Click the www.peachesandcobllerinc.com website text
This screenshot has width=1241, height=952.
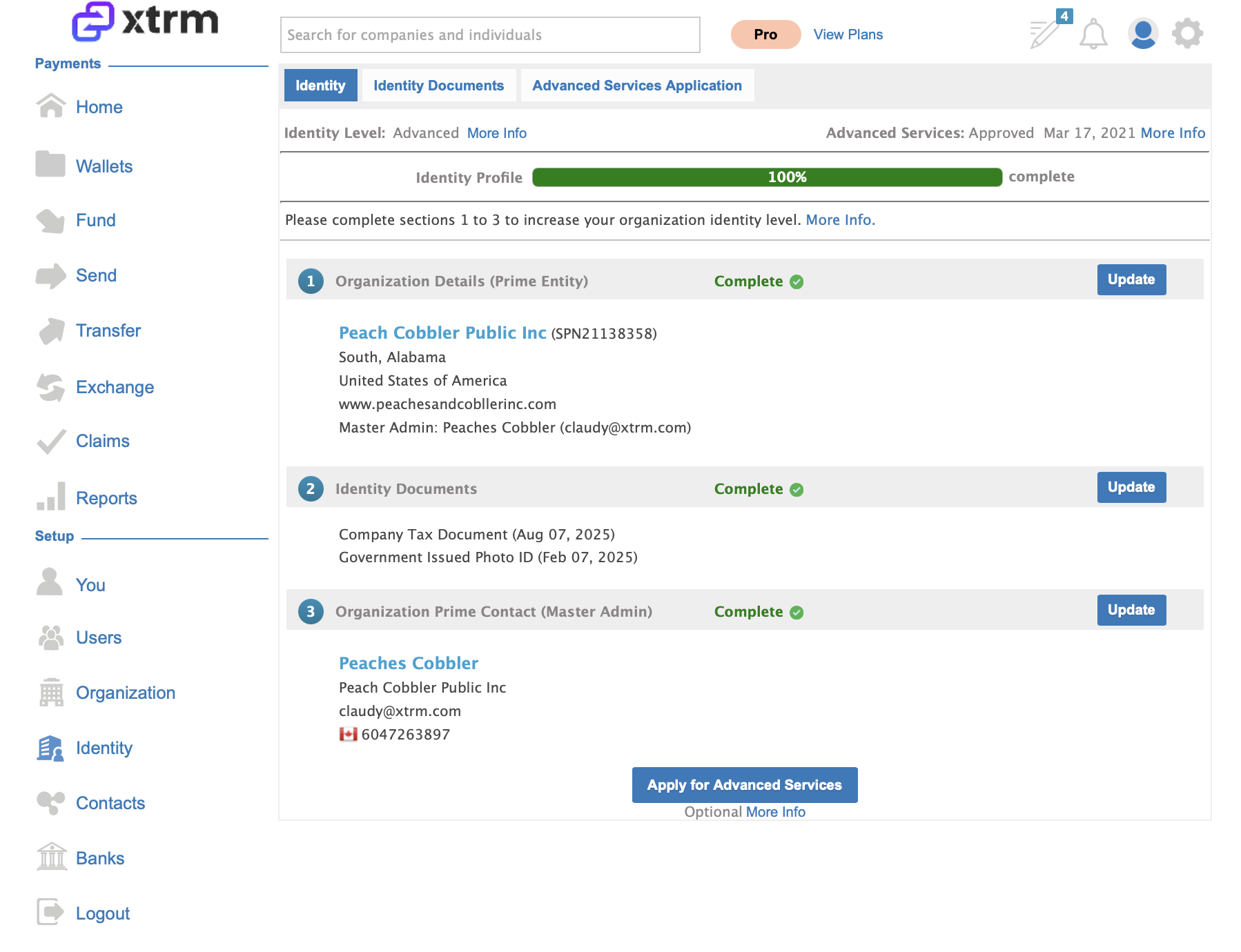pyautogui.click(x=447, y=404)
